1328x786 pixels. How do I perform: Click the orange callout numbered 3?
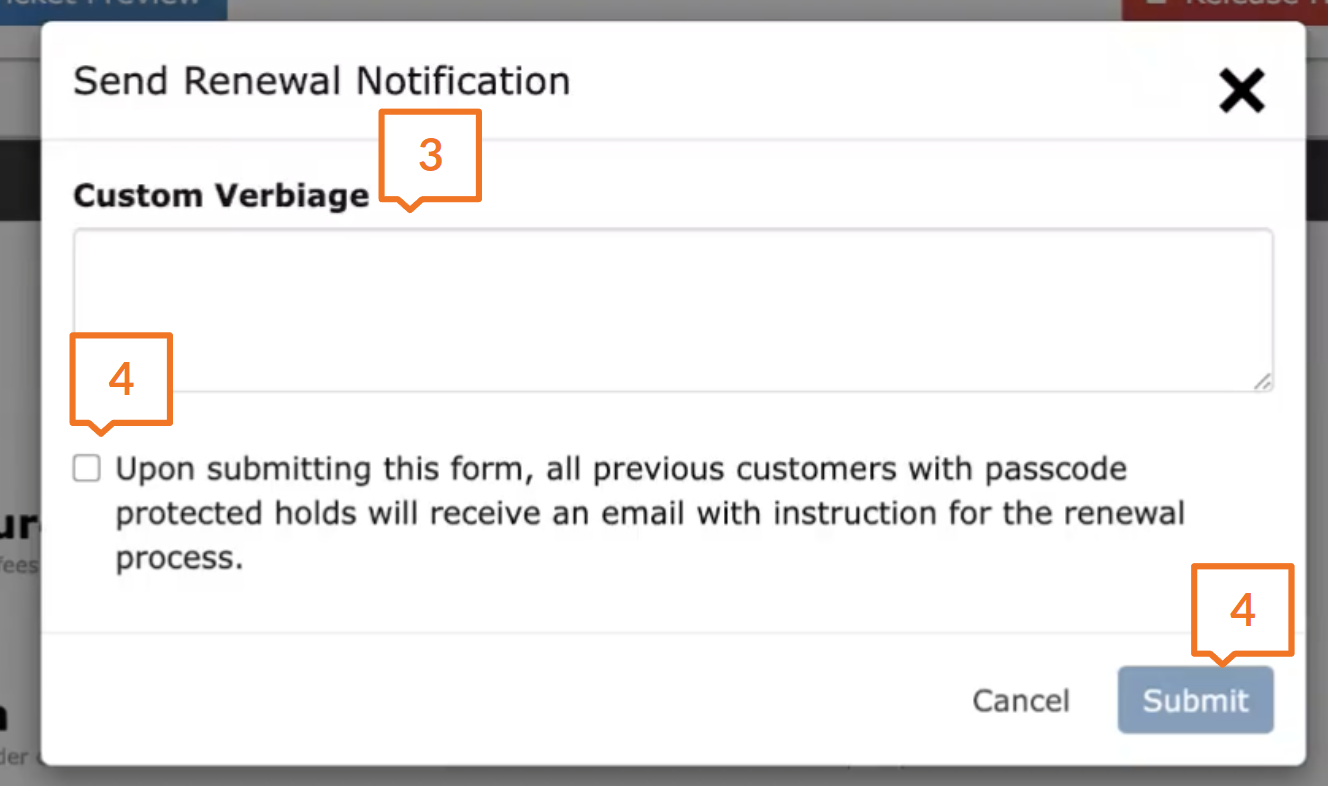tap(430, 155)
